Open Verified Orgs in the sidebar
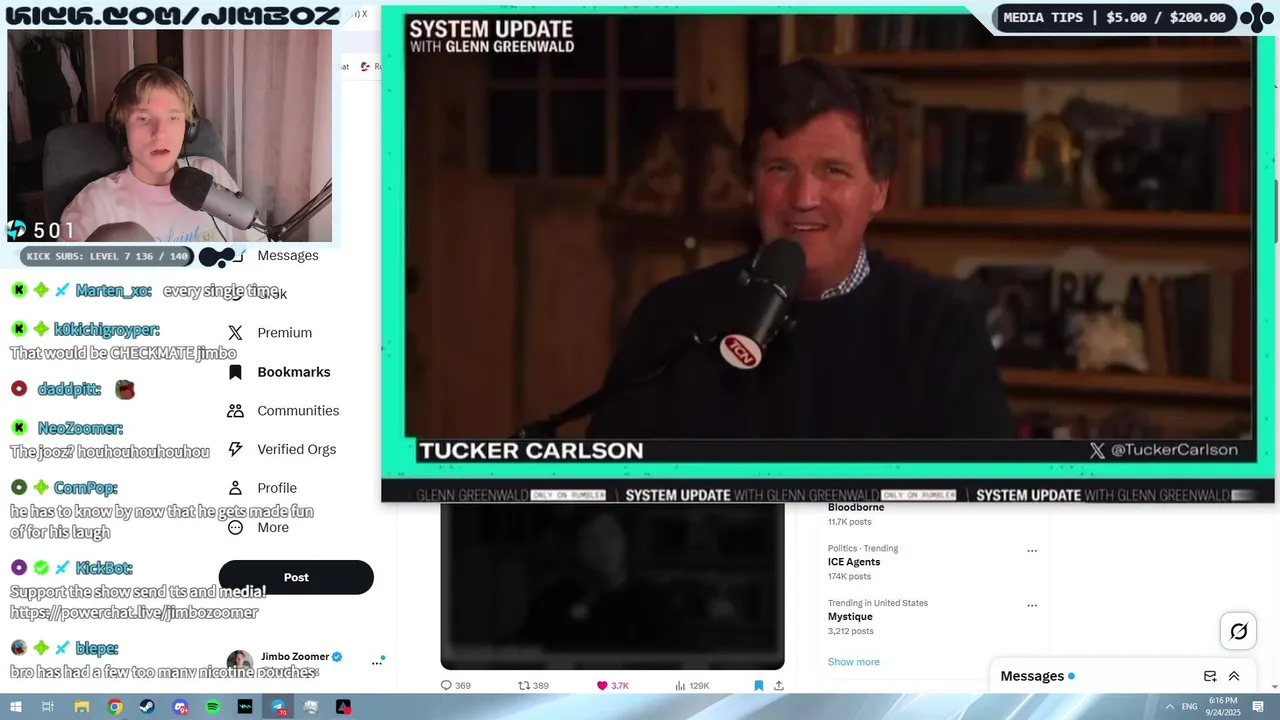The height and width of the screenshot is (720, 1280). [296, 450]
